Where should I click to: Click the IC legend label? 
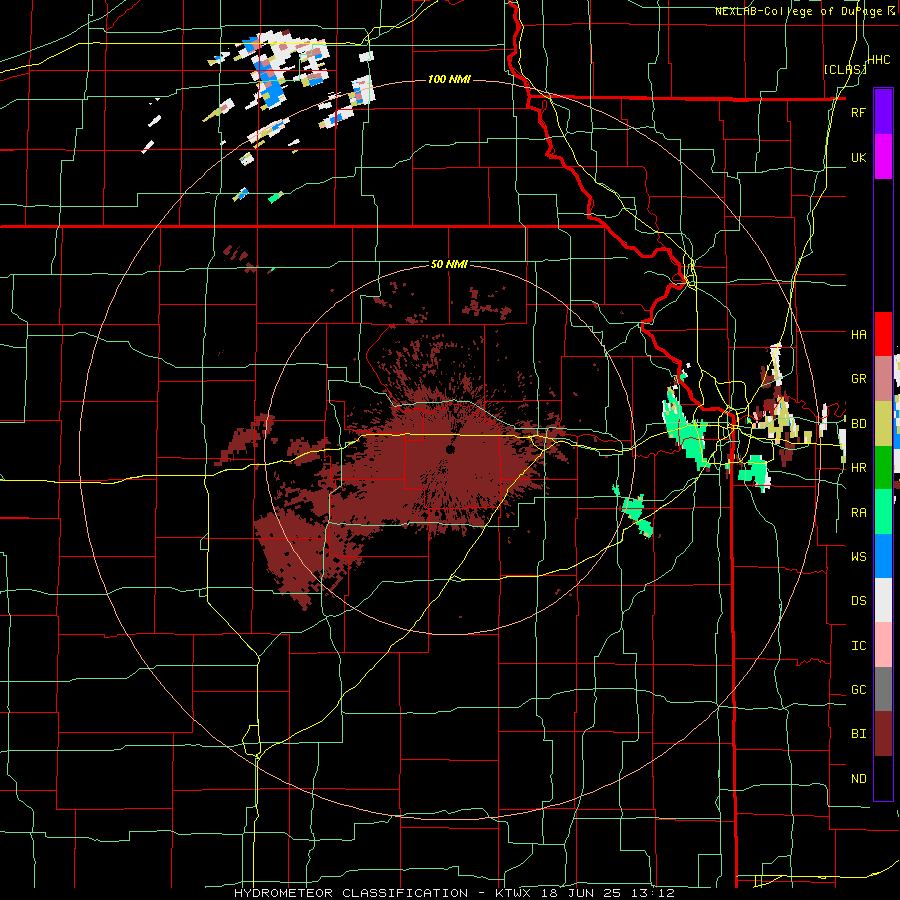coord(858,645)
